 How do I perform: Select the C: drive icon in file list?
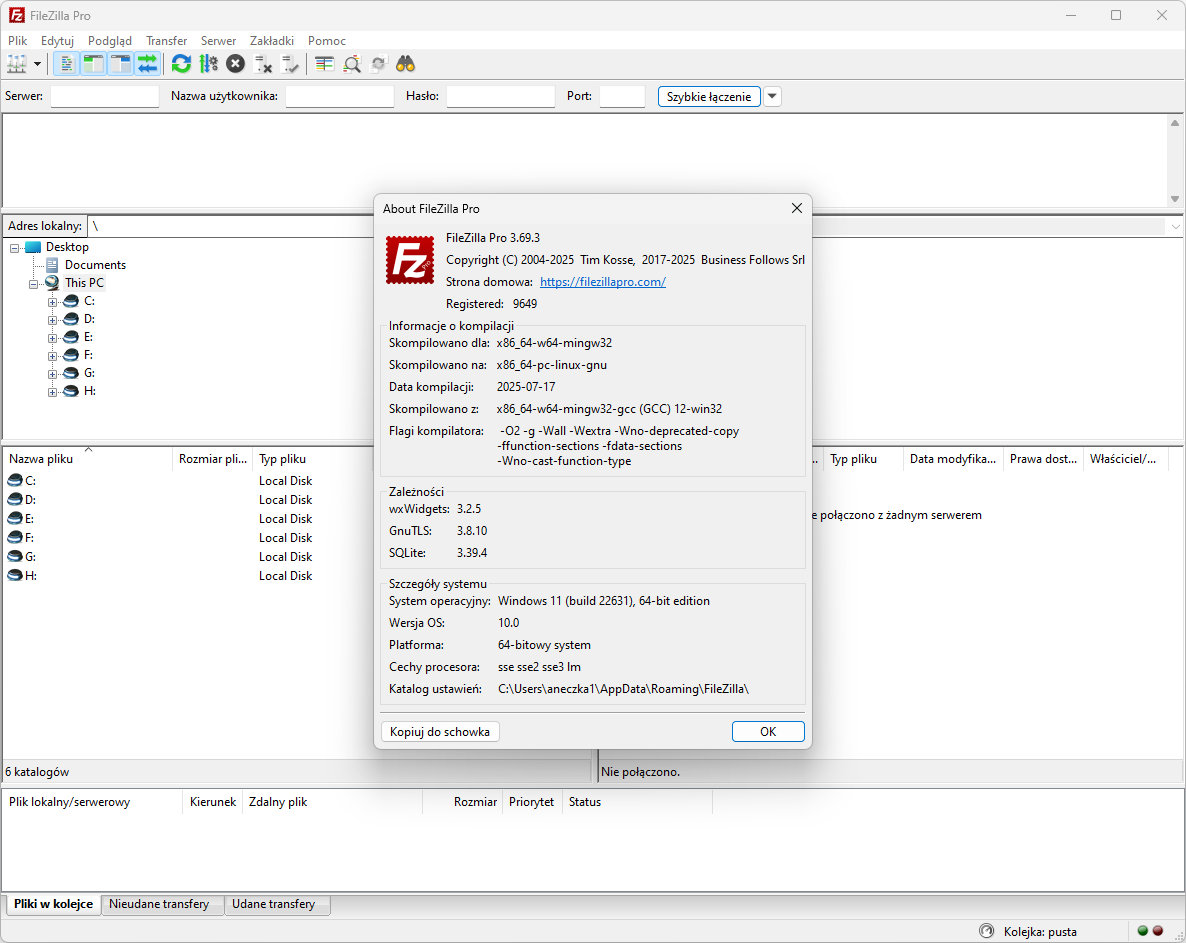click(x=15, y=480)
